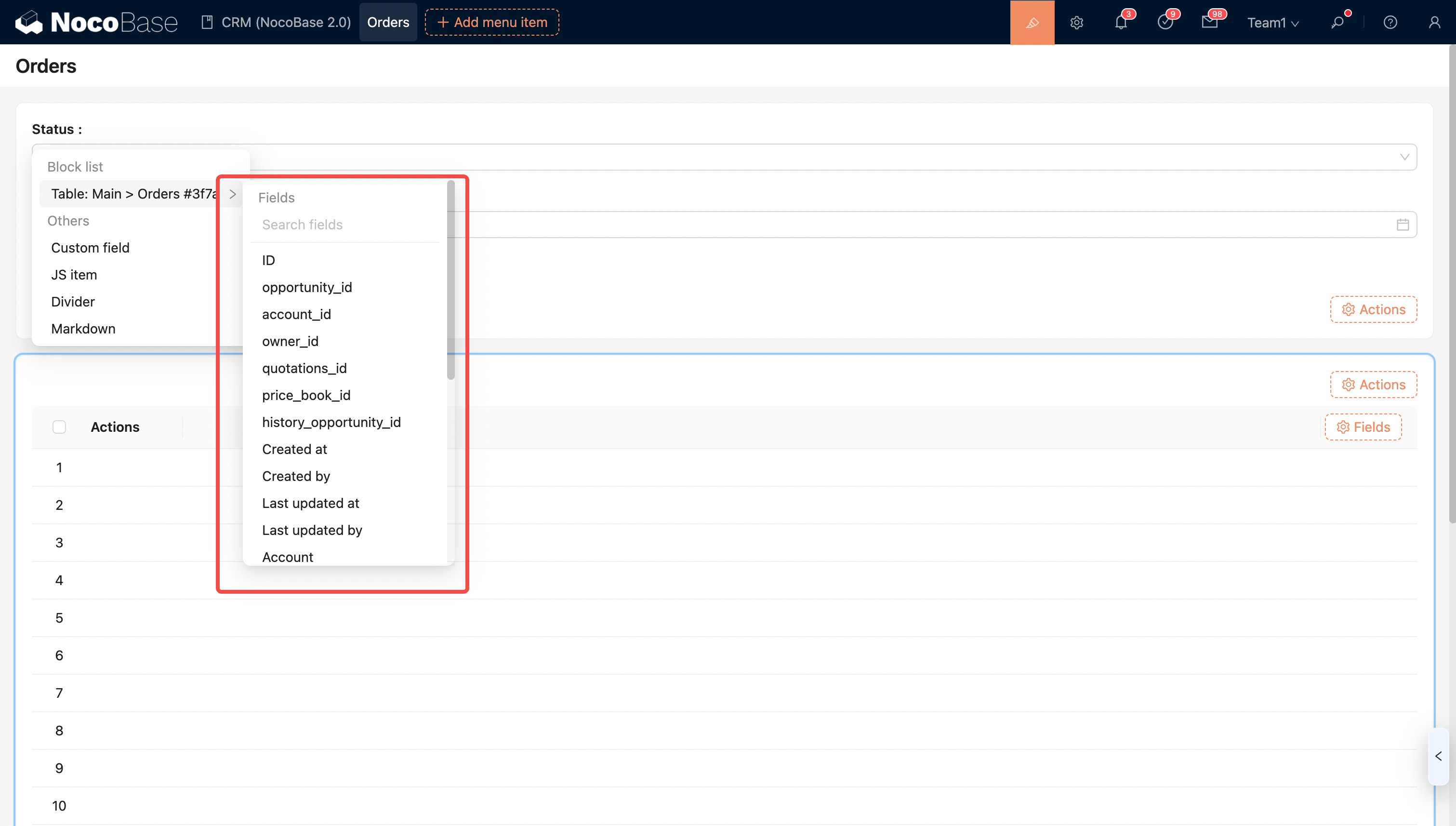1456x826 pixels.
Task: Select the Orders menu tab
Action: click(388, 22)
